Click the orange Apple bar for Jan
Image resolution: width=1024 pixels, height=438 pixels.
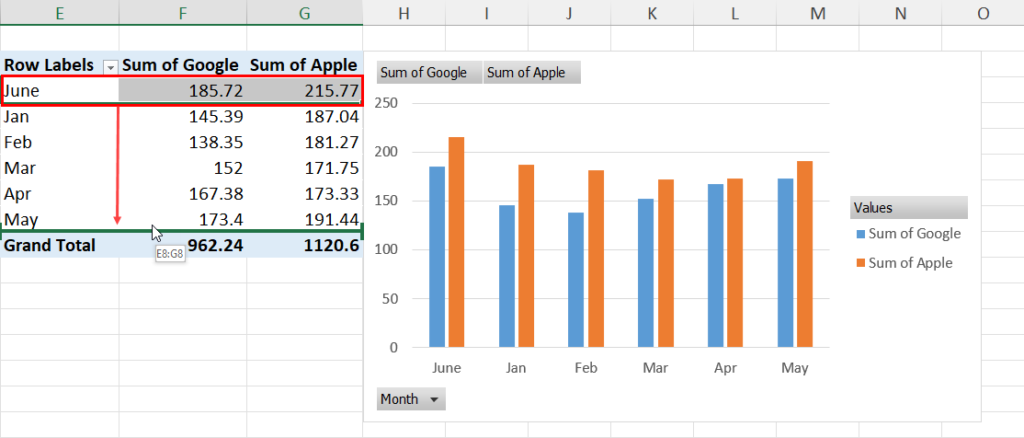[526, 256]
